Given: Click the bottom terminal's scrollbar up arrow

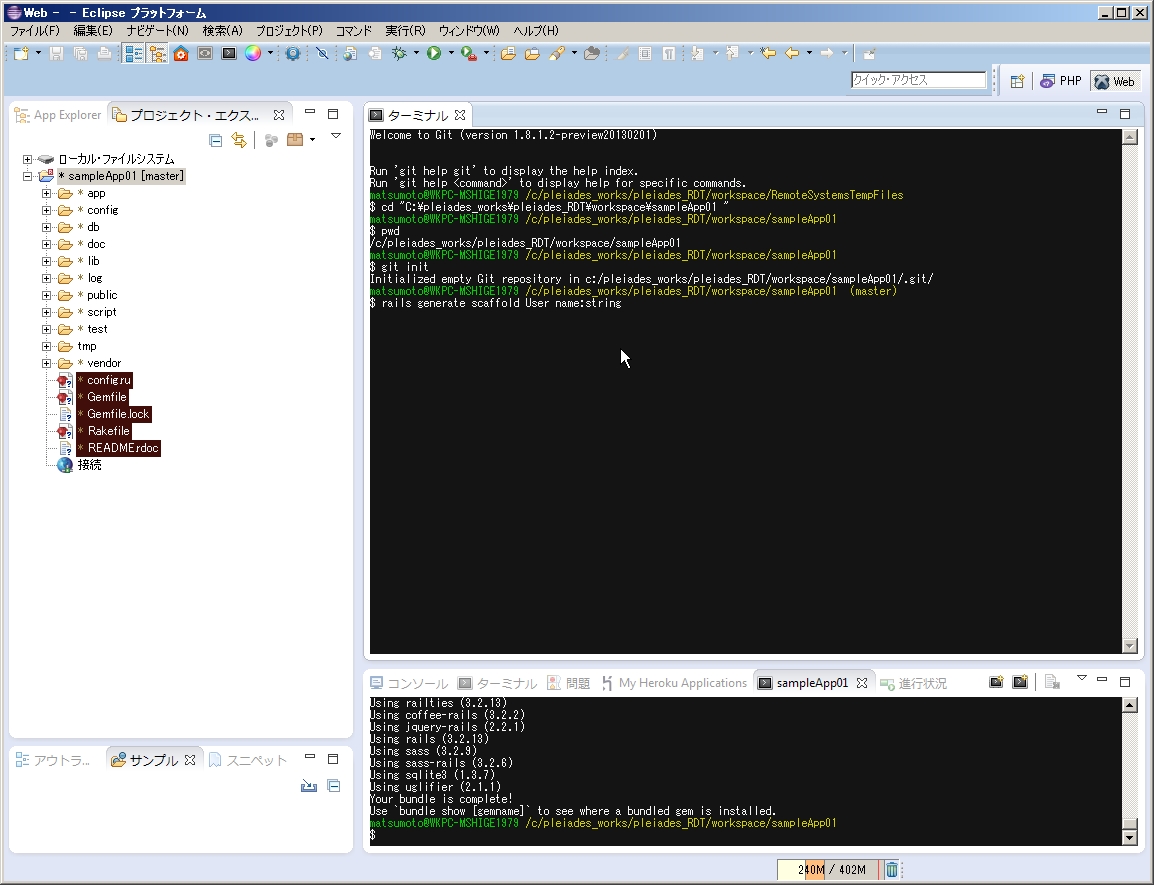Looking at the screenshot, I should coord(1130,705).
